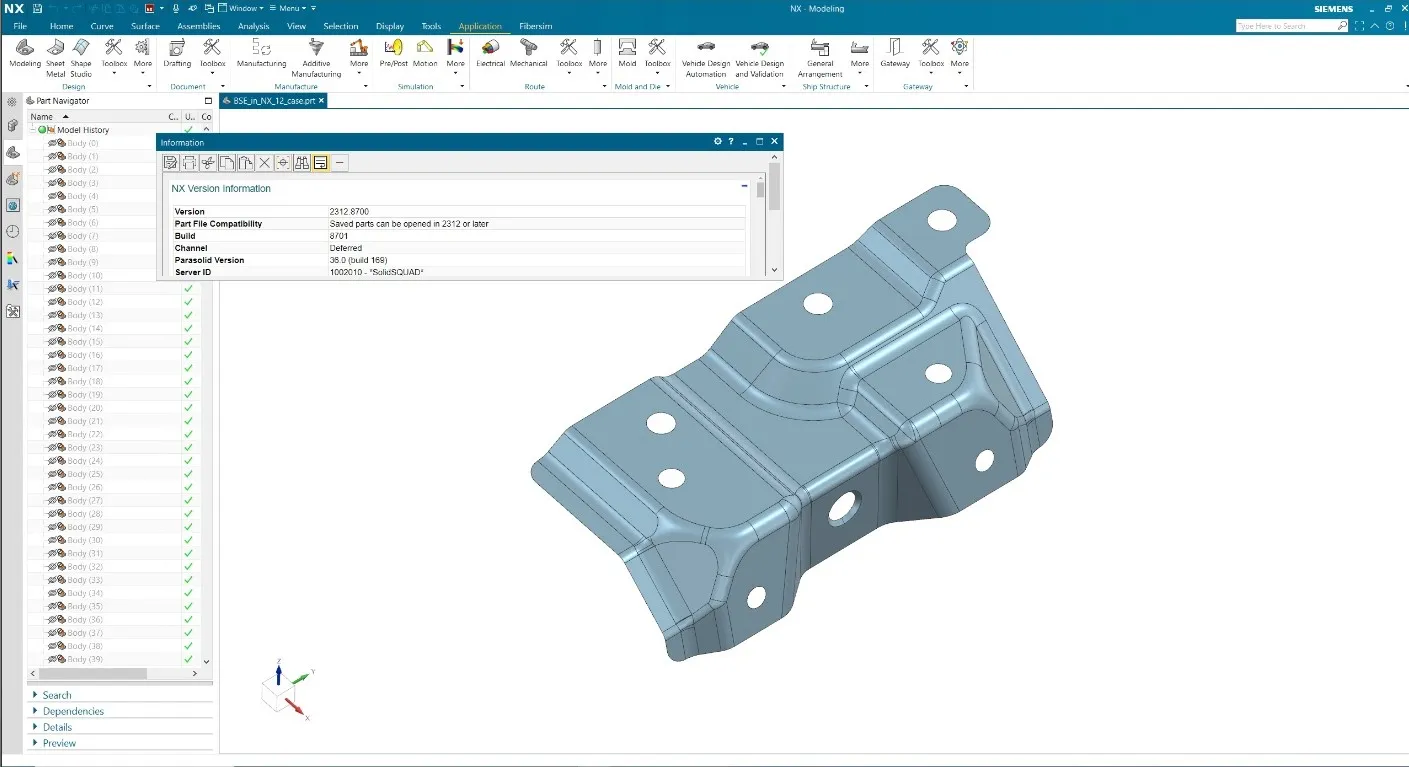The width and height of the screenshot is (1409, 767).
Task: Click Find binoculars icon in Information window
Action: coord(302,162)
